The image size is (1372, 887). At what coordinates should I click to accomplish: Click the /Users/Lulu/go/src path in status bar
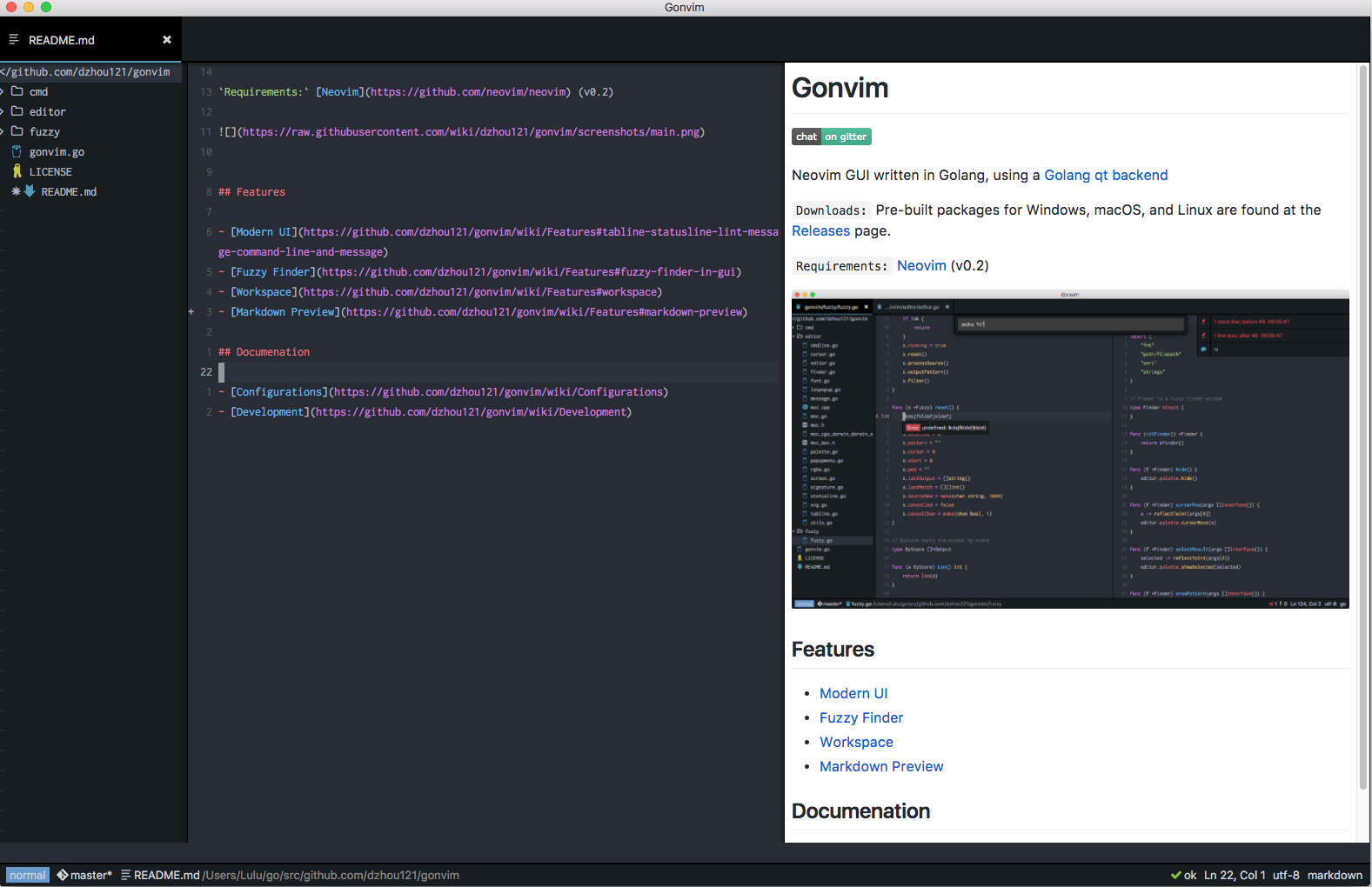331,875
